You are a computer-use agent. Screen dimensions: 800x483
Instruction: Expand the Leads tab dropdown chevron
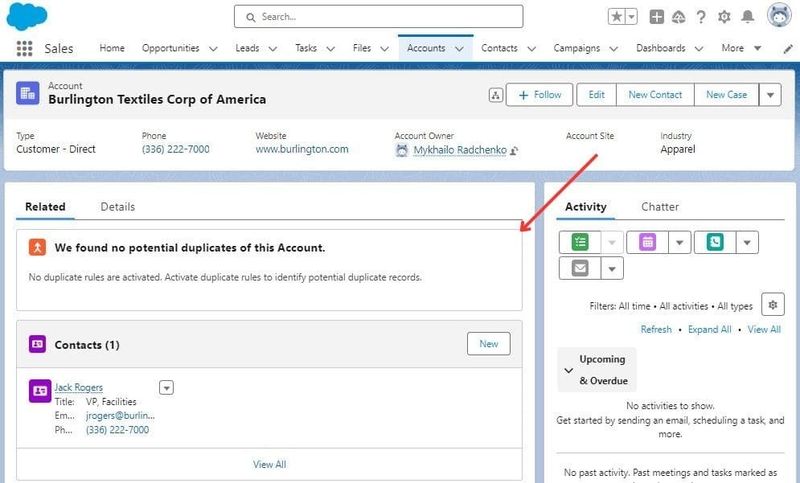pyautogui.click(x=273, y=49)
